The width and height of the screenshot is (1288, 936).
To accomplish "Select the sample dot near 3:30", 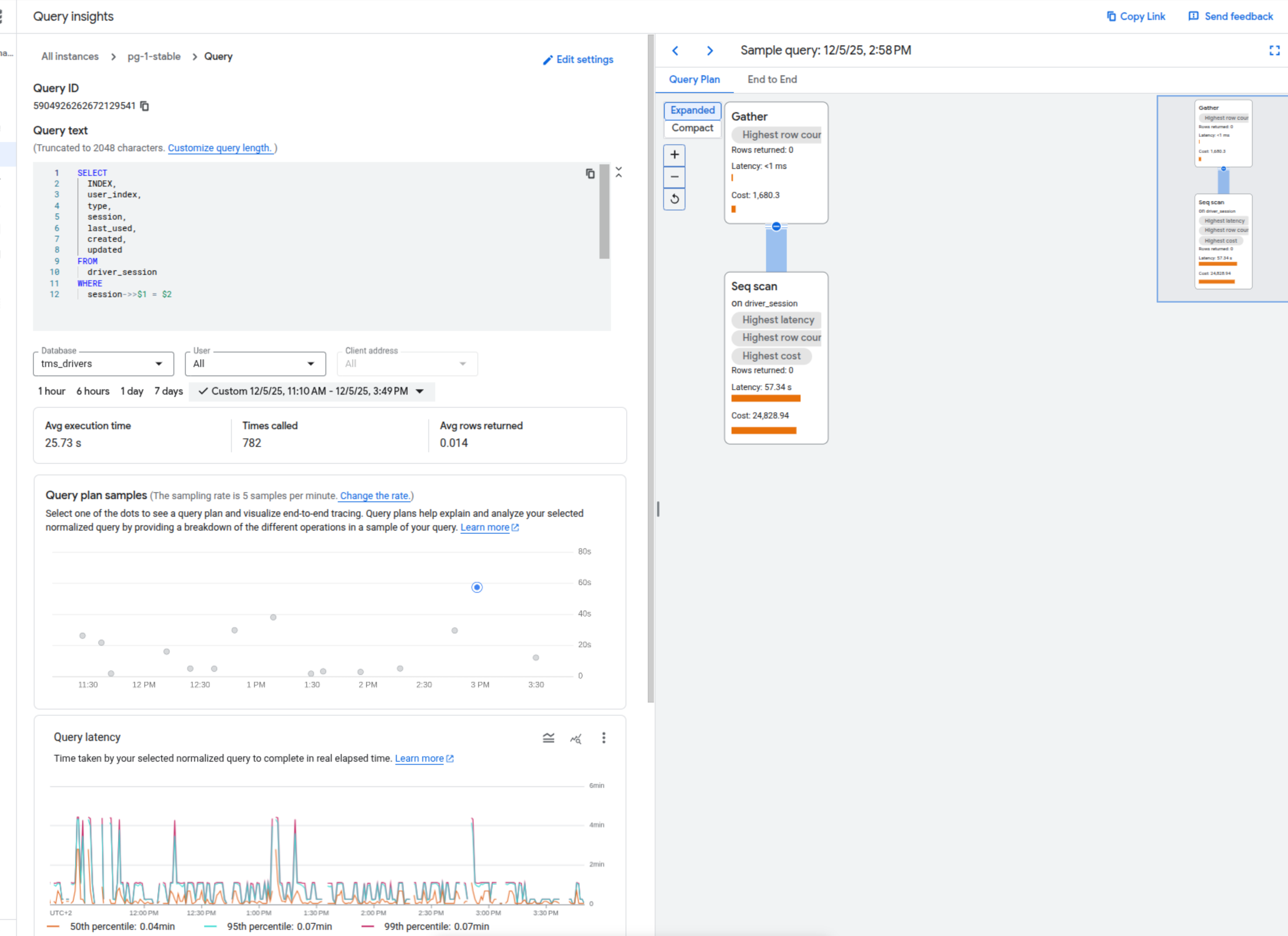I will pos(535,658).
